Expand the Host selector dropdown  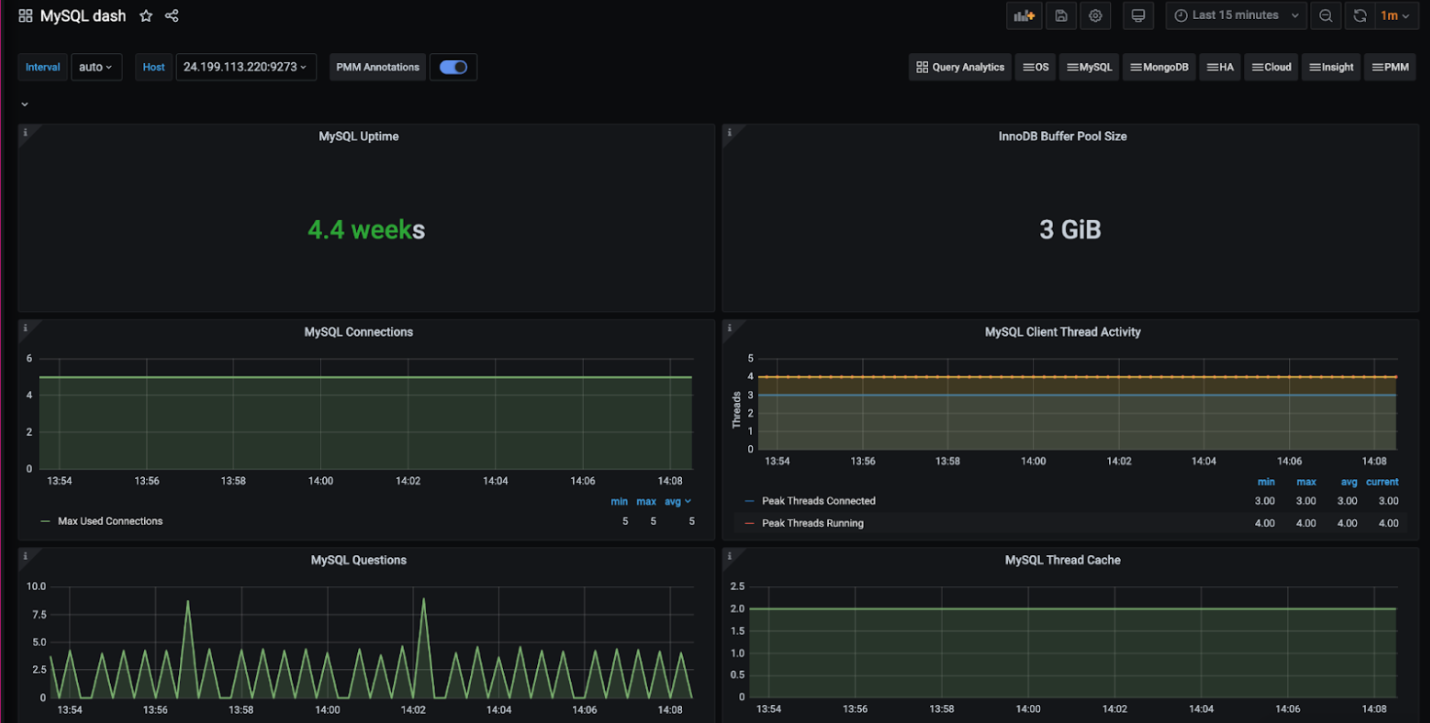(x=246, y=67)
